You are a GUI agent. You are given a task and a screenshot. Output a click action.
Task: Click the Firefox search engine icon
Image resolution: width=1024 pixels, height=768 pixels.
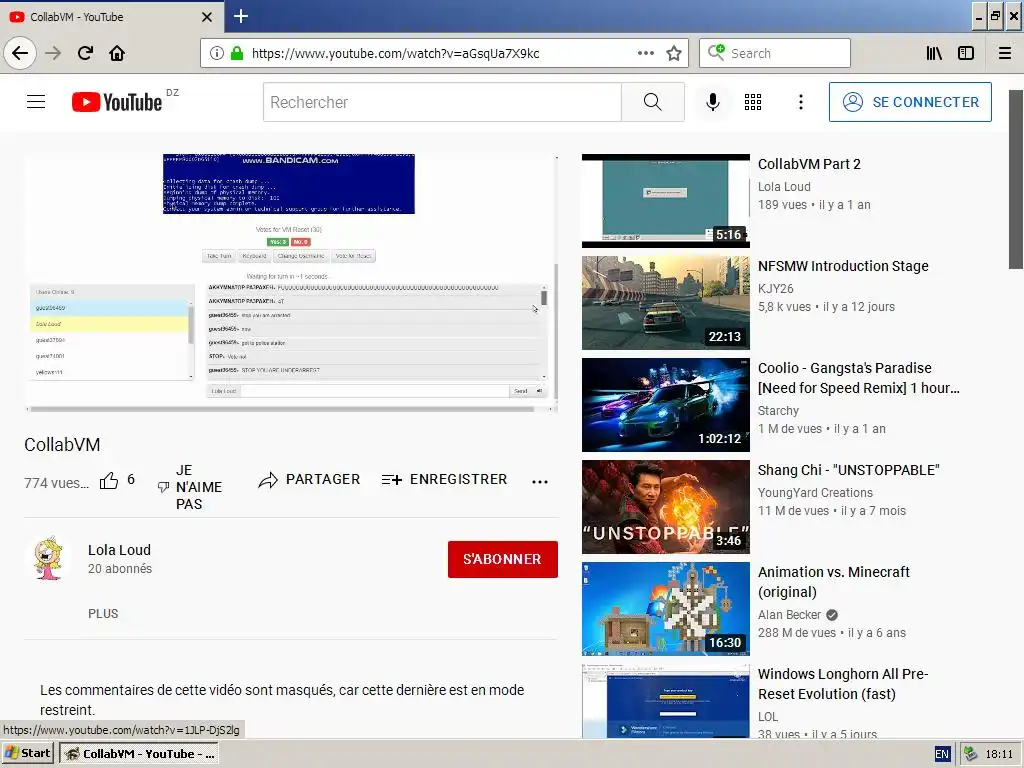[x=716, y=52]
